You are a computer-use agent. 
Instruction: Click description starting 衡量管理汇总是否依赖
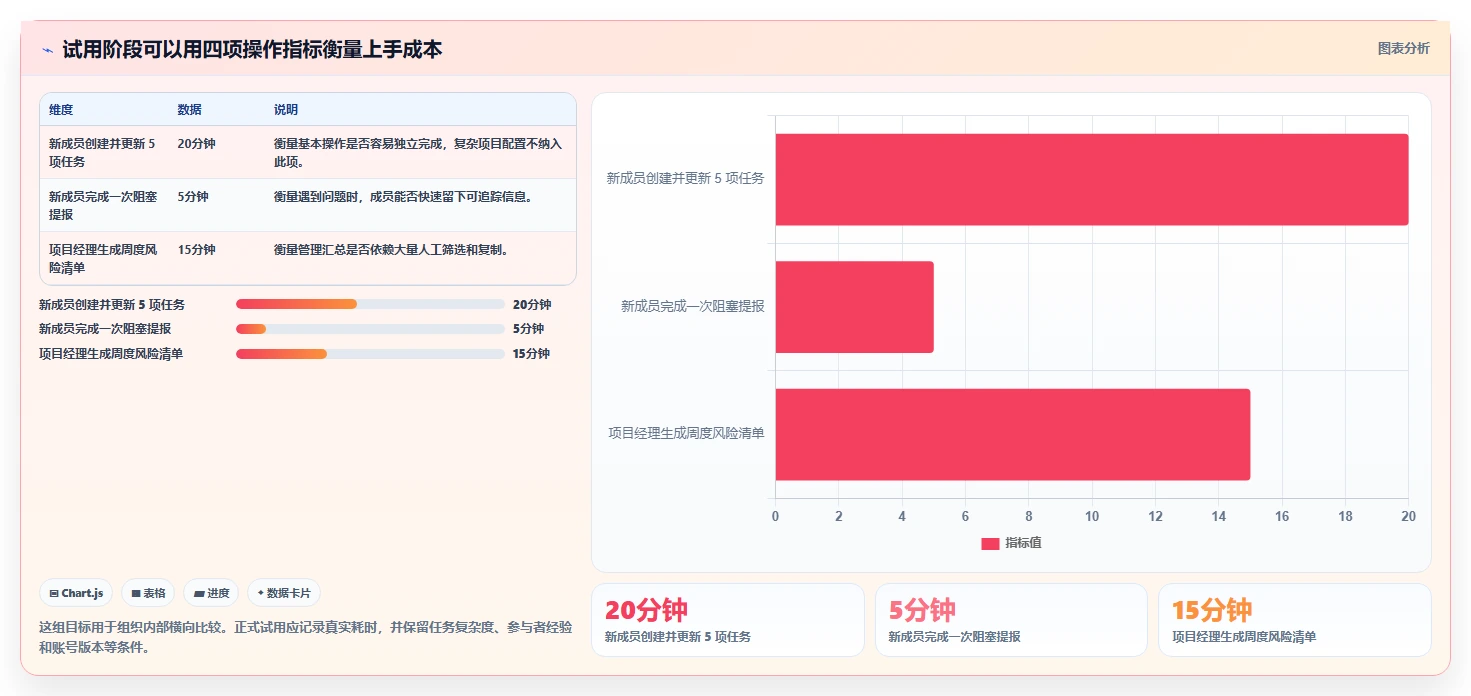point(391,250)
